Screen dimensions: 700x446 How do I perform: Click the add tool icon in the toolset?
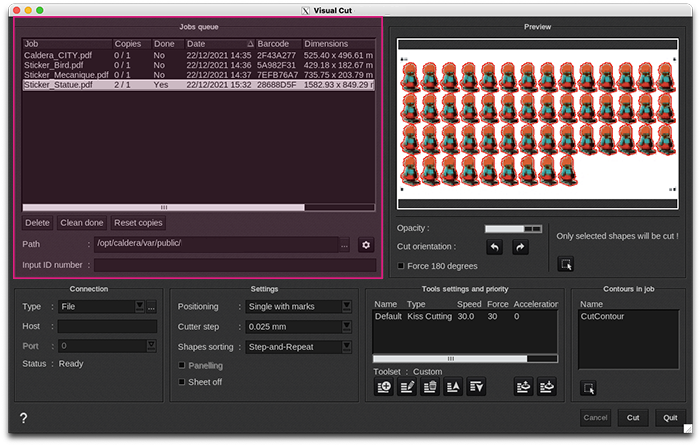click(384, 388)
